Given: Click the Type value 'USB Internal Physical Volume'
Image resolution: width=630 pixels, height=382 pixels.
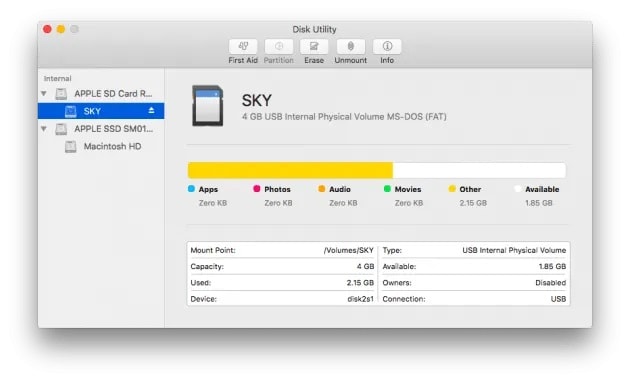Looking at the screenshot, I should (x=514, y=250).
